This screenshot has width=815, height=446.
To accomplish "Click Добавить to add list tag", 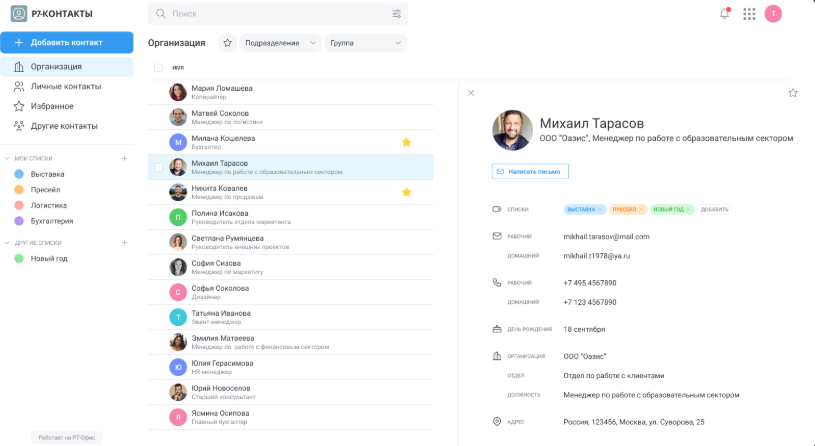I will click(x=715, y=209).
